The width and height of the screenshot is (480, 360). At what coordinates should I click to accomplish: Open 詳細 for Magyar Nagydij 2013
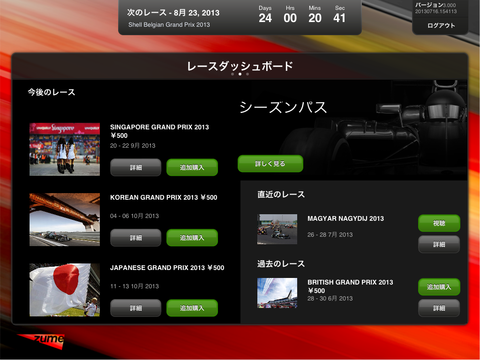(439, 244)
